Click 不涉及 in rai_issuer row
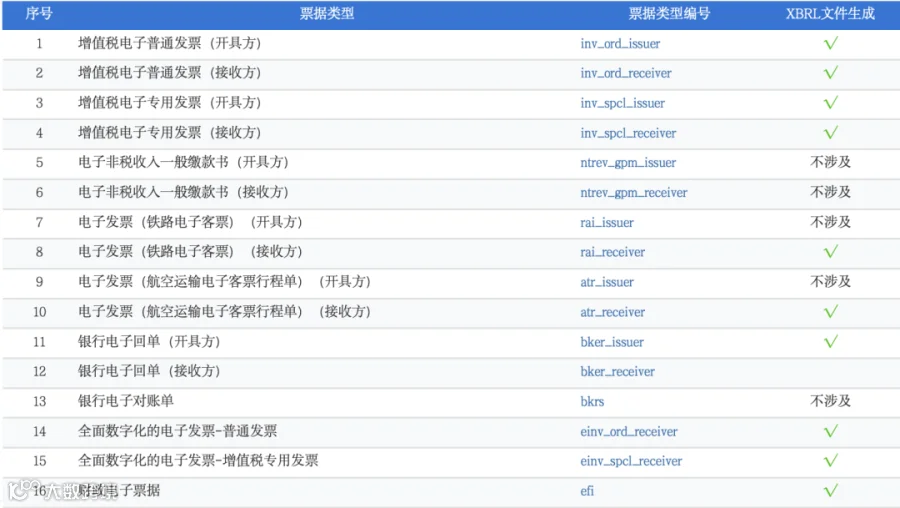Viewport: 900px width, 508px height. (x=830, y=222)
